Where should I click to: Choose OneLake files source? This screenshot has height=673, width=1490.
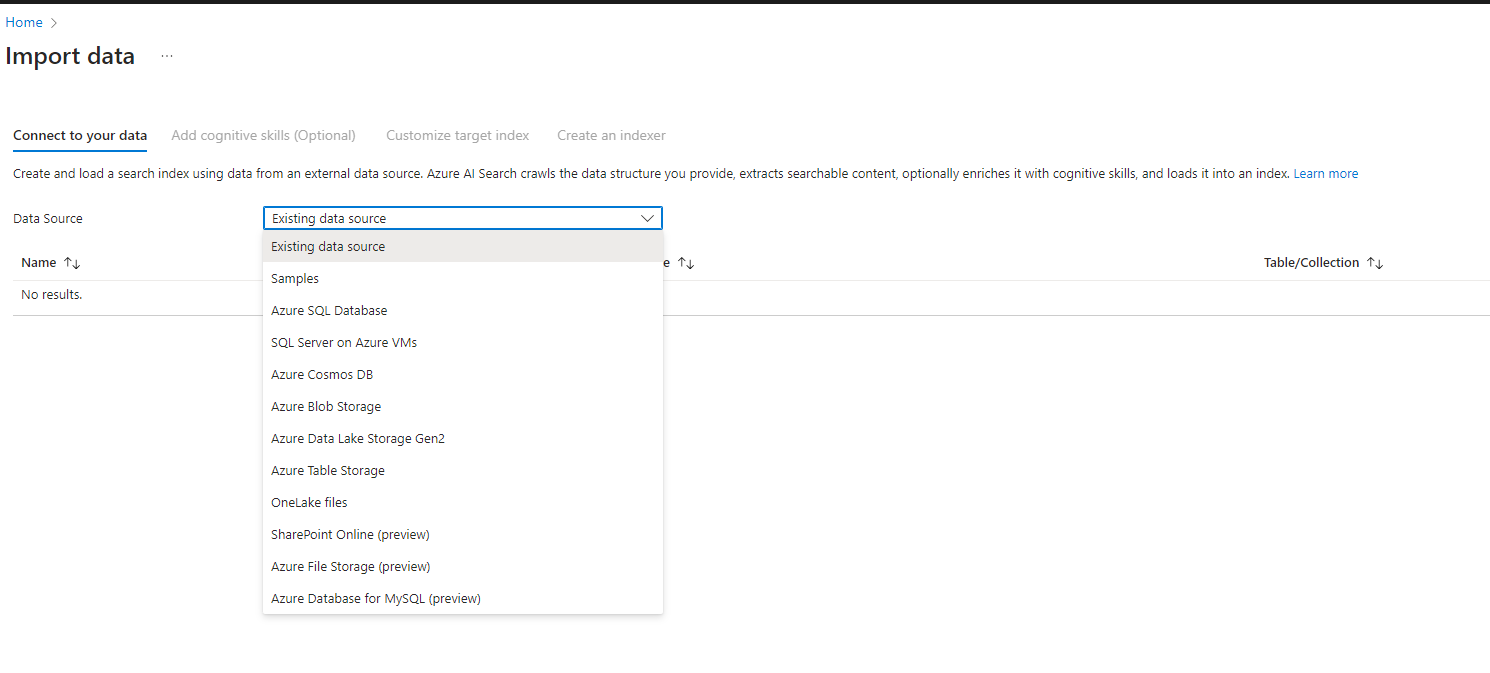[462, 502]
